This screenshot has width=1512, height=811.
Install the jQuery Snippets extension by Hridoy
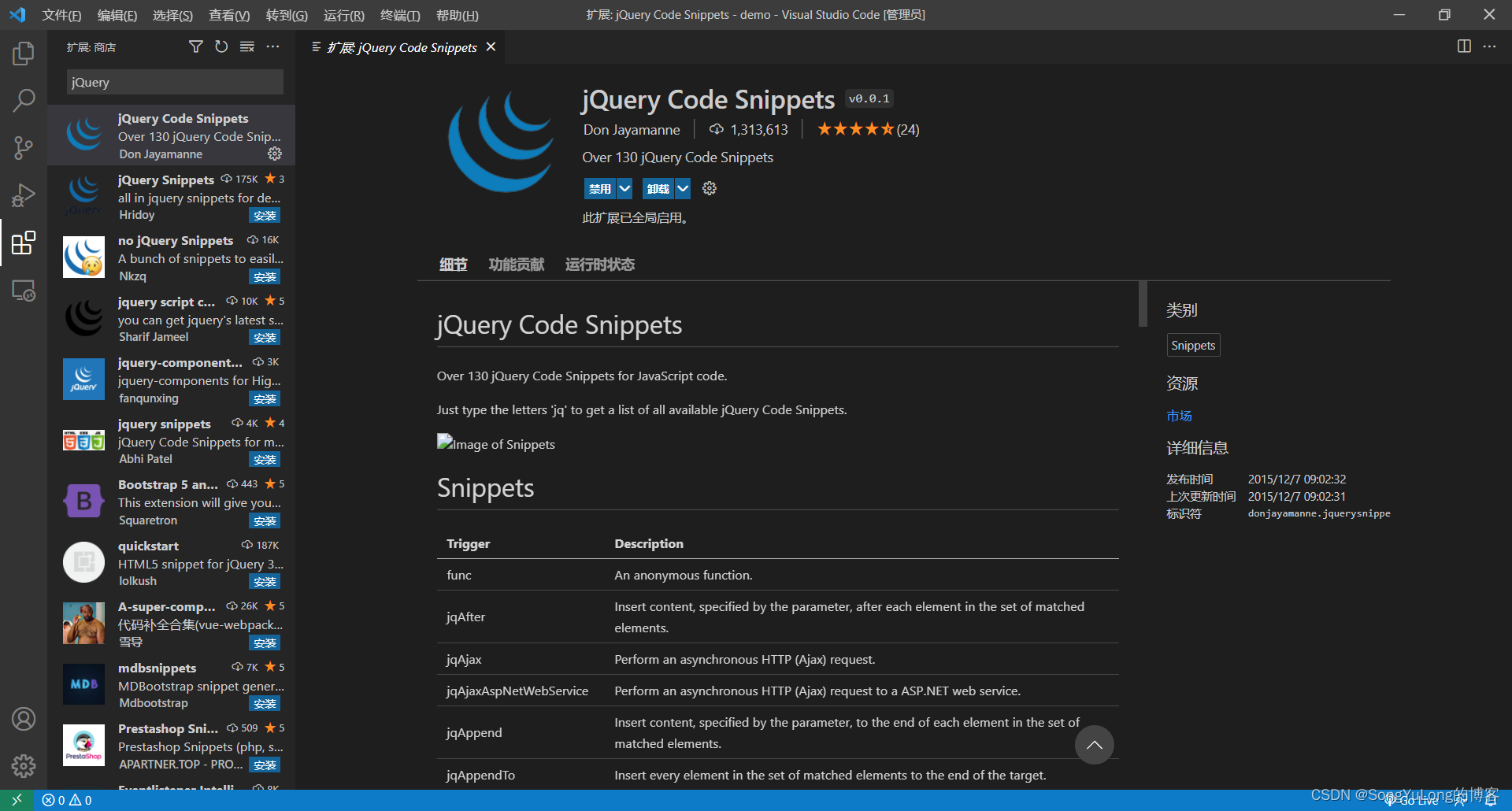(265, 216)
